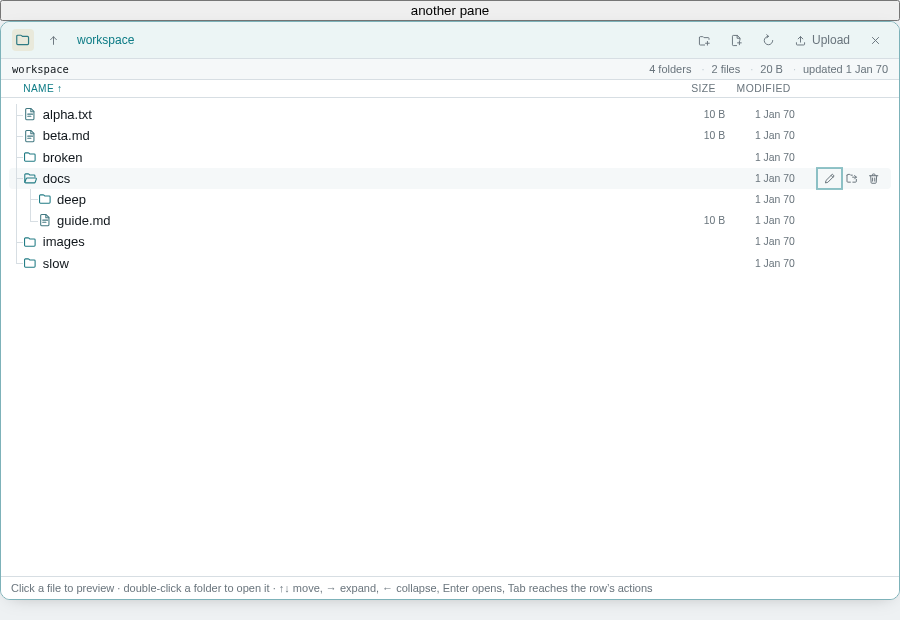Expand the images folder via its folder icon
Viewport: 900px width, 620px height.
[x=30, y=242]
